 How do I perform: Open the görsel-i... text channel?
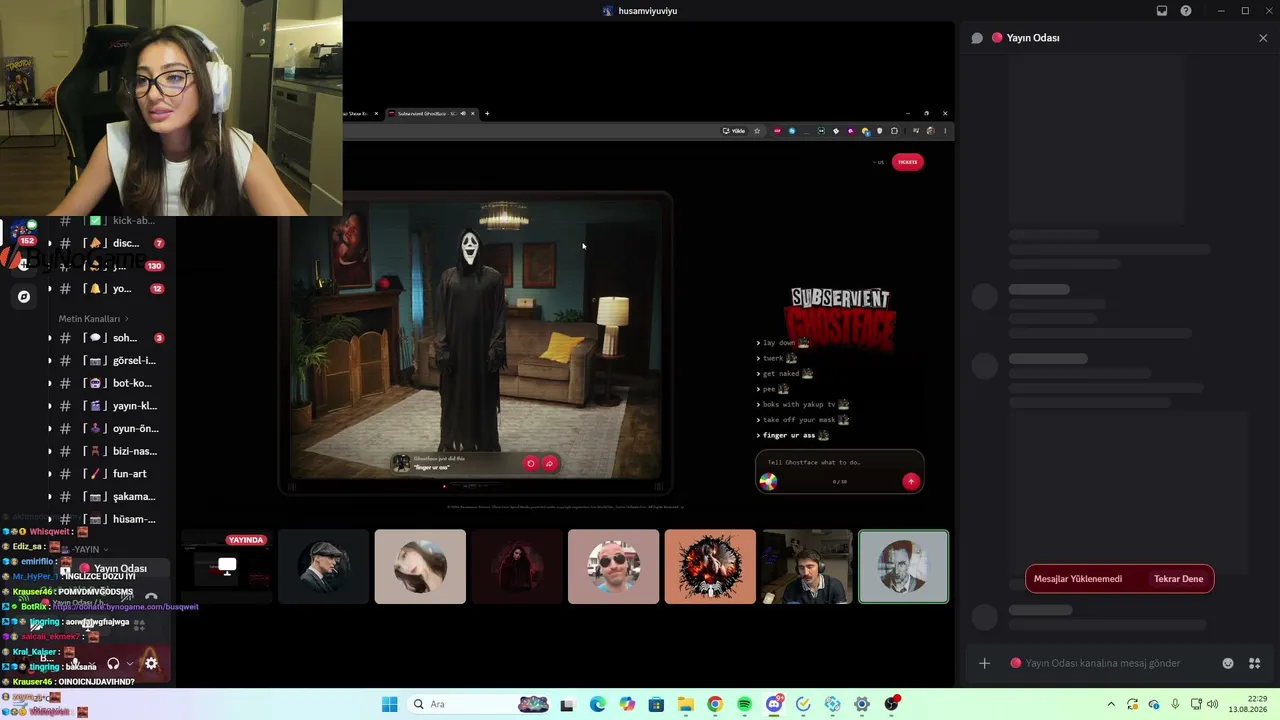[115, 360]
